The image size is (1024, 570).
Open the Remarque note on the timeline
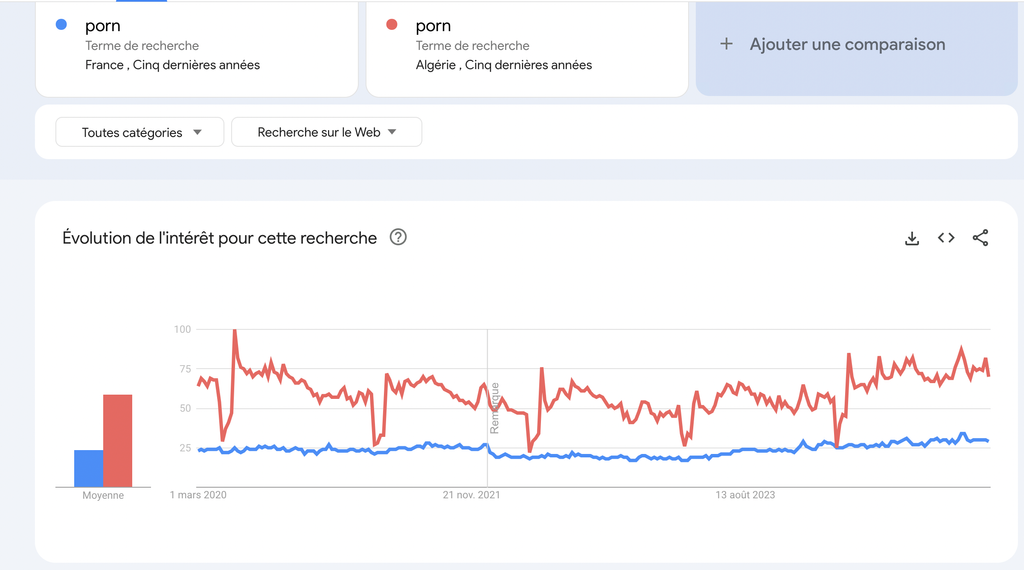click(x=494, y=407)
